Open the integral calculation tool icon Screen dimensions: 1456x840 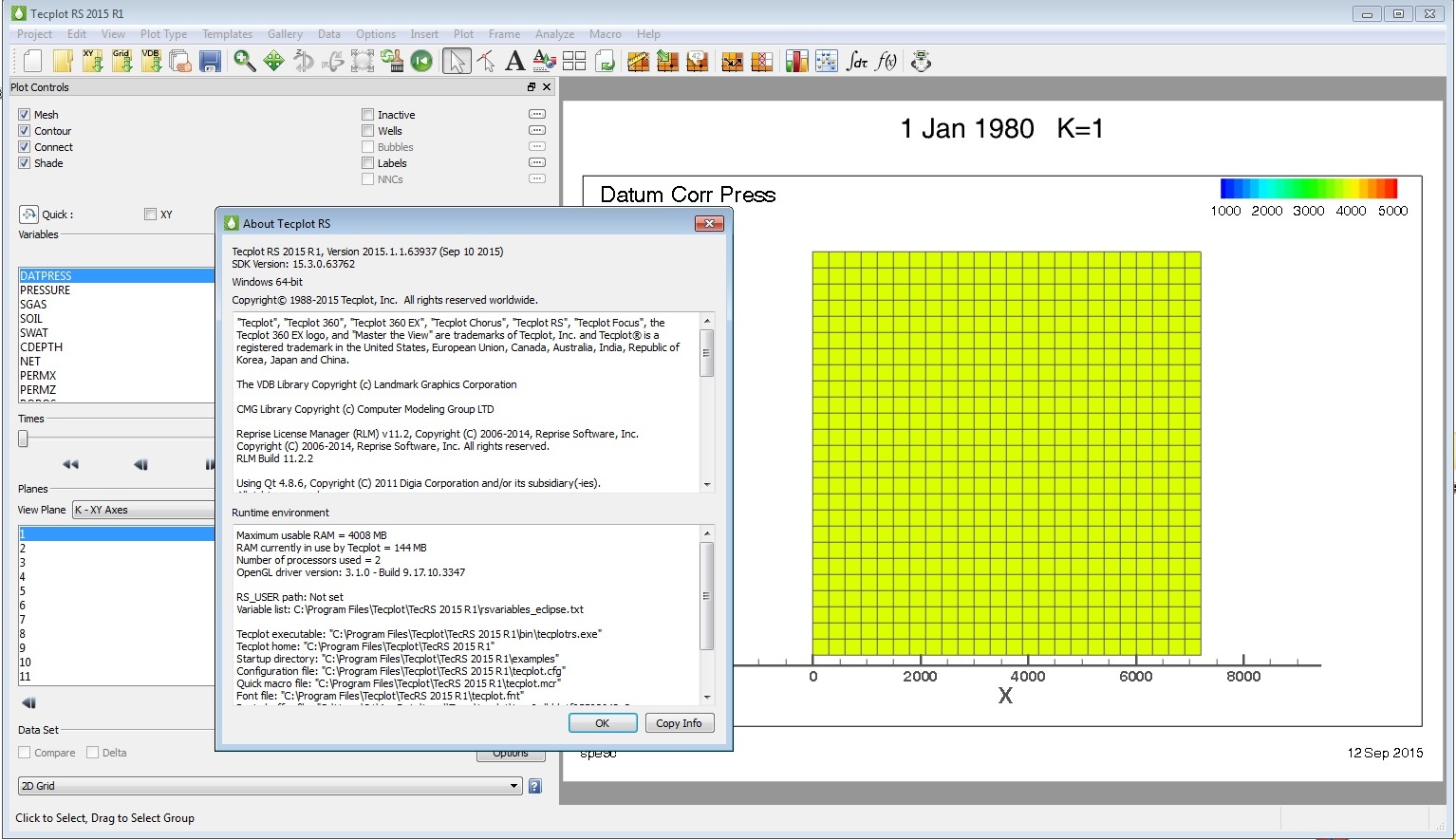coord(857,62)
